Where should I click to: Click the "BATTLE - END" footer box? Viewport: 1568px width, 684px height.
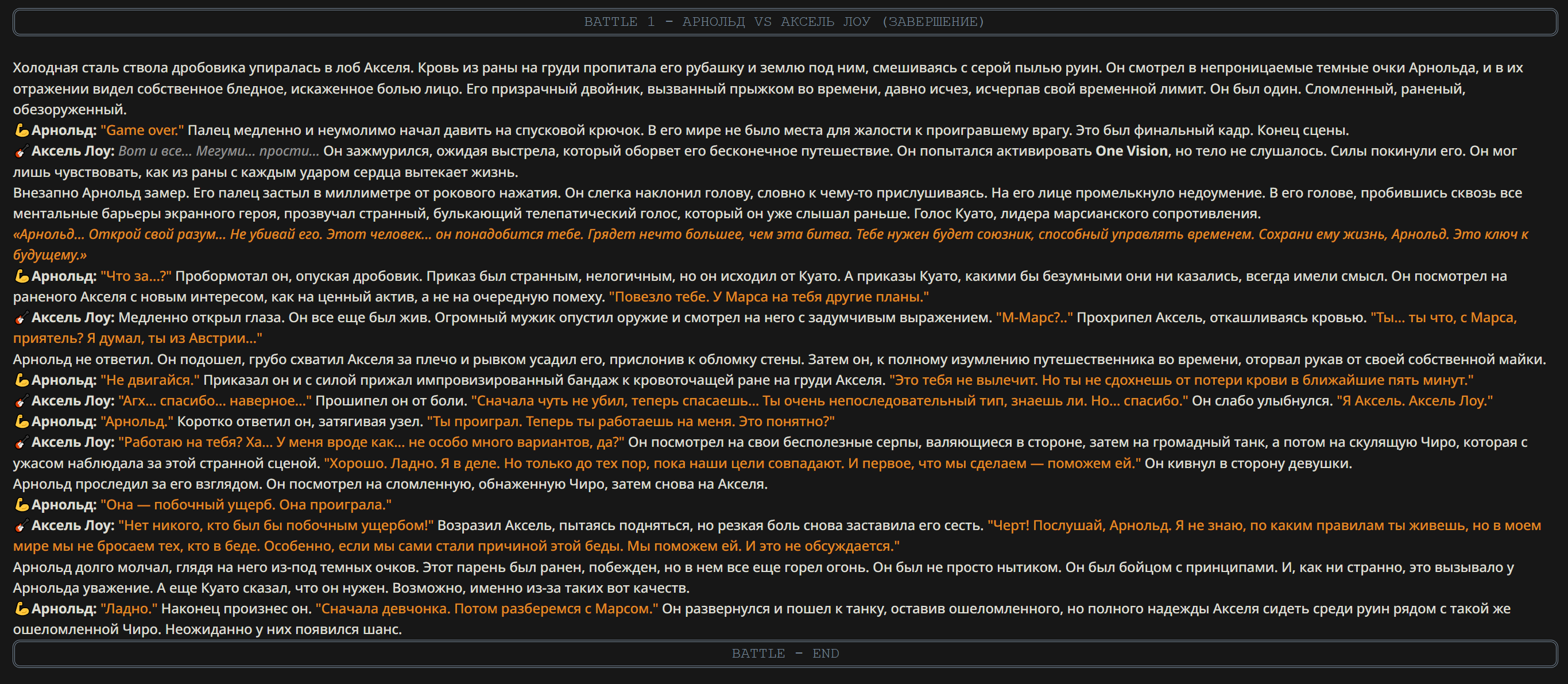tap(784, 654)
